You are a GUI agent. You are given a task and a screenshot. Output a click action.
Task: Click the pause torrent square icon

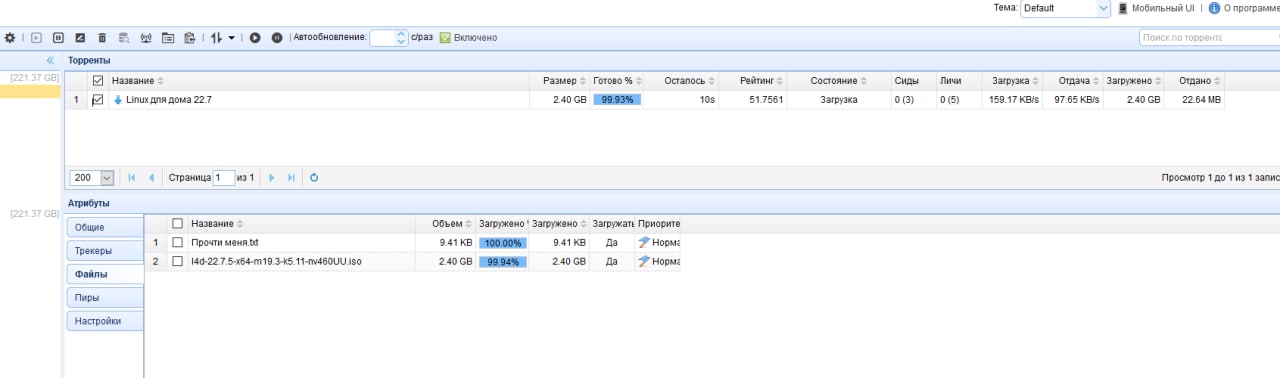coord(58,38)
